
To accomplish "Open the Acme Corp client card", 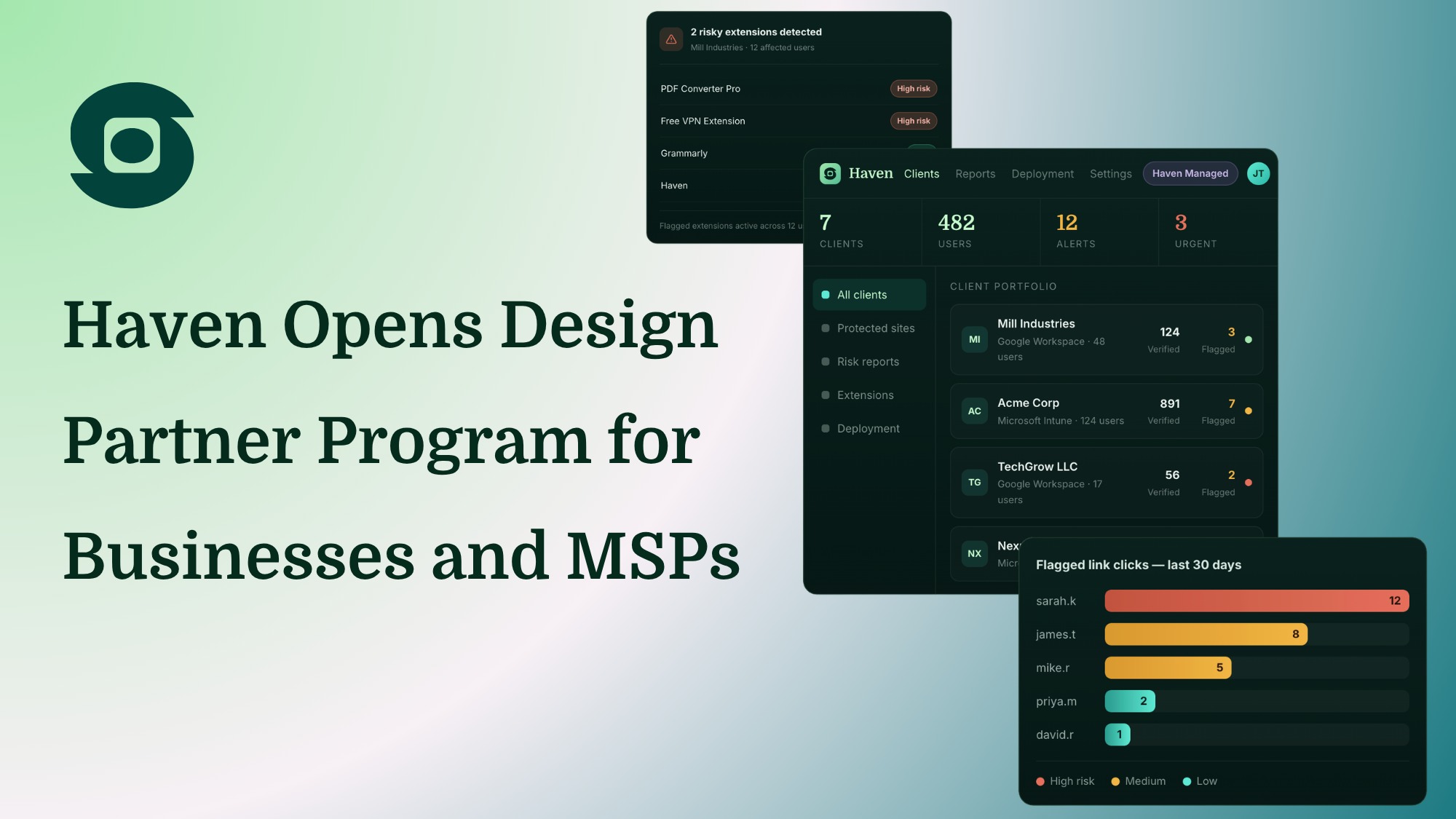I will 1106,411.
